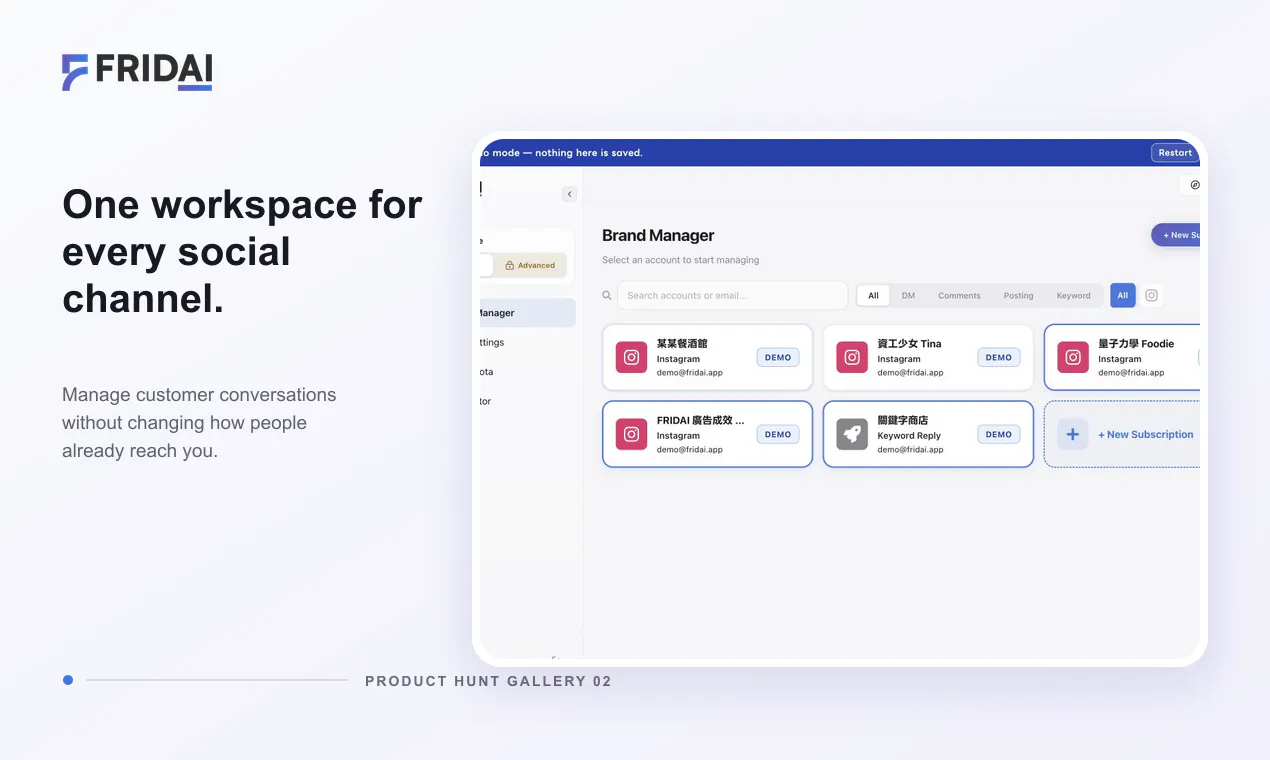Click Instagram icon on 量子力學 Foodie card
This screenshot has width=1270, height=760.
1073,357
